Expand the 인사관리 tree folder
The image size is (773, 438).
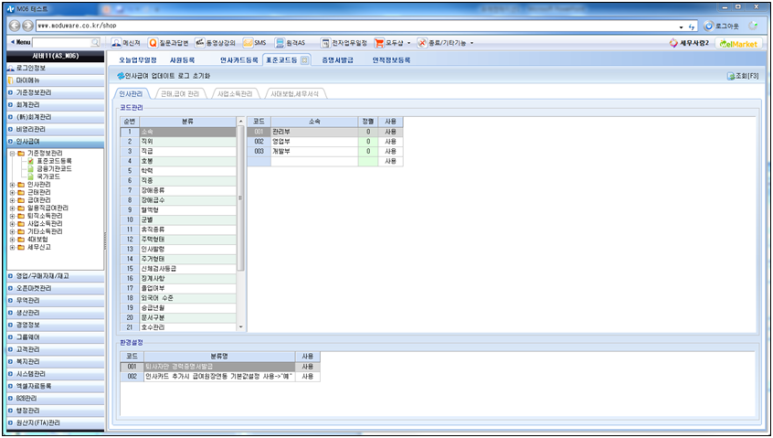click(12, 184)
